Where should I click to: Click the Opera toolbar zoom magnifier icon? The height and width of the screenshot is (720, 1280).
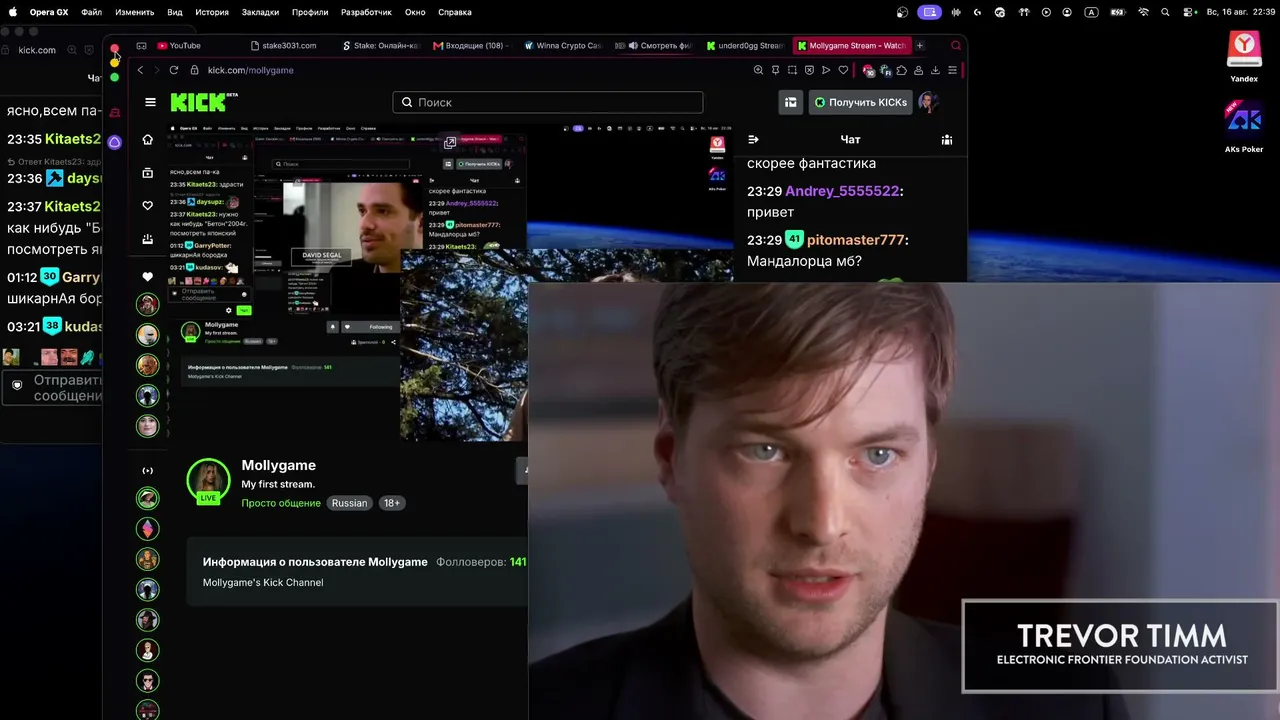(758, 70)
